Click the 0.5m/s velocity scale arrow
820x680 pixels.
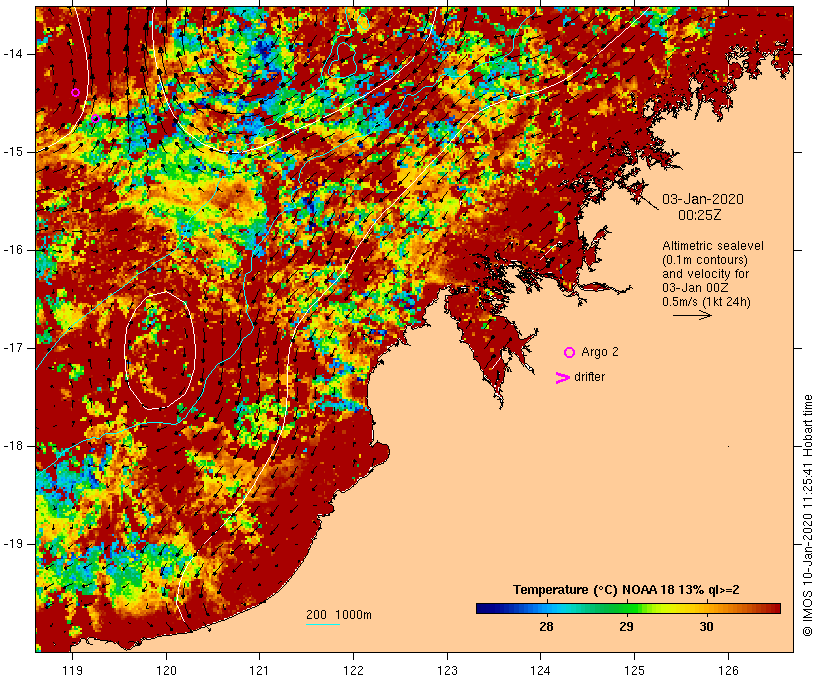(692, 315)
